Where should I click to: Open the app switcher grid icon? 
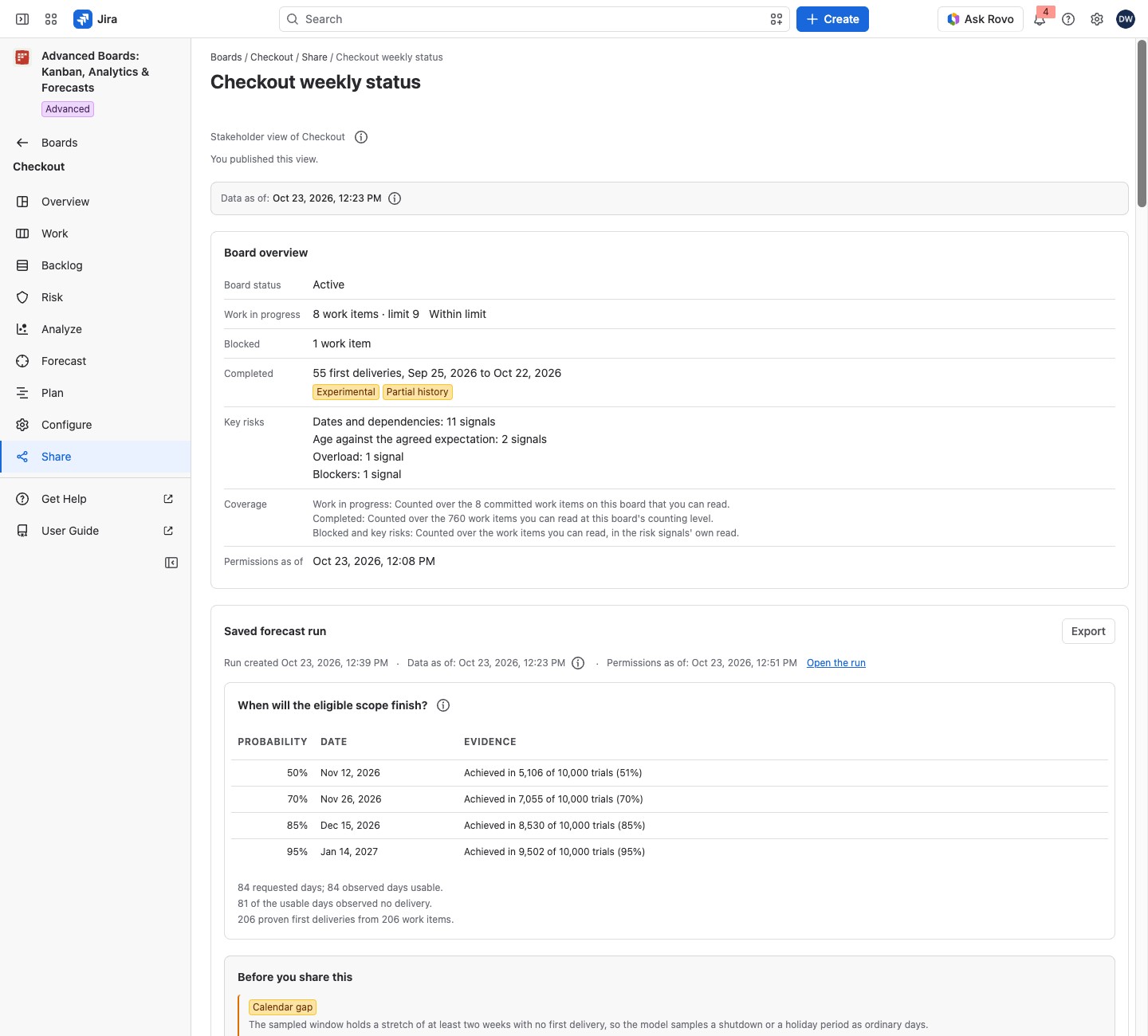click(51, 19)
